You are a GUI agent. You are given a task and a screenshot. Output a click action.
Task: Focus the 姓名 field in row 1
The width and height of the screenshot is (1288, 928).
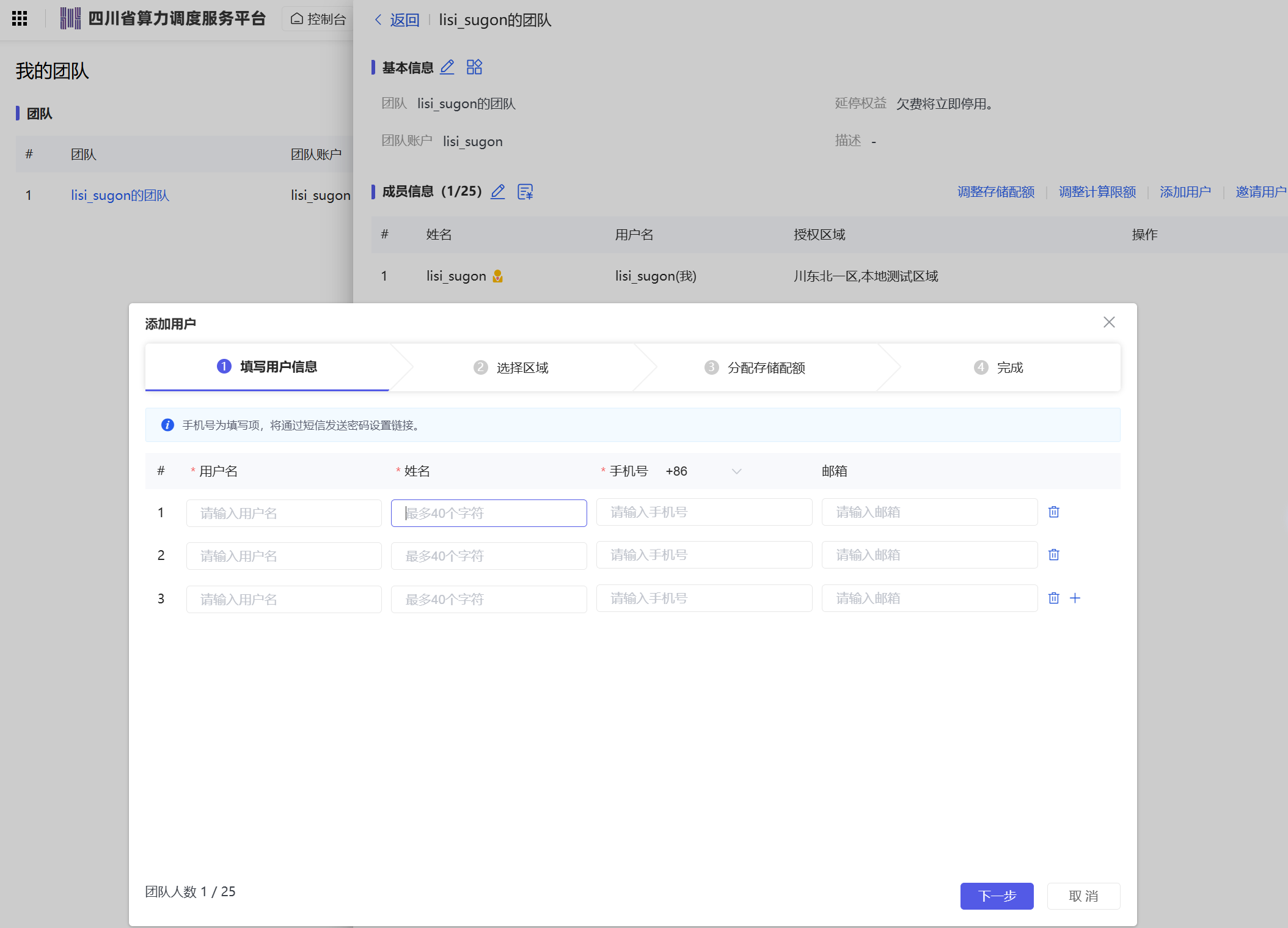(489, 513)
